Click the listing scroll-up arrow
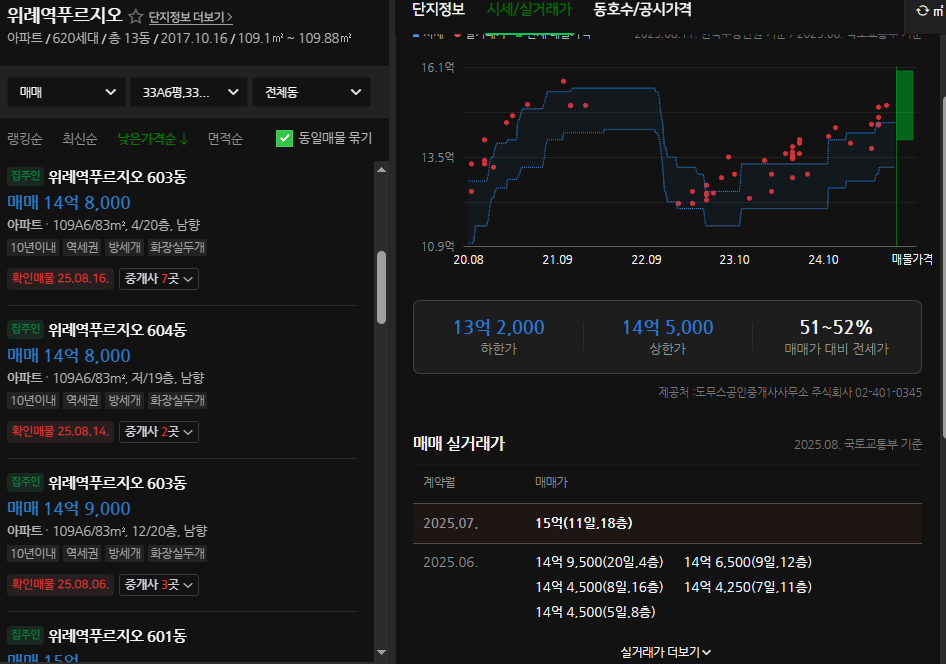Screen dimensions: 946x664 (x=381, y=169)
